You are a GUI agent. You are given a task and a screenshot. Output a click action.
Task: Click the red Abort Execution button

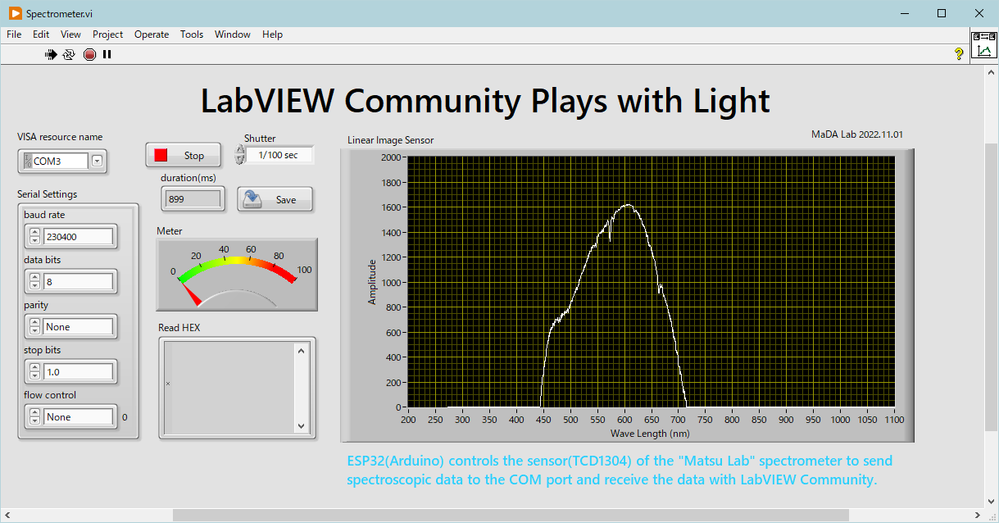coord(90,55)
